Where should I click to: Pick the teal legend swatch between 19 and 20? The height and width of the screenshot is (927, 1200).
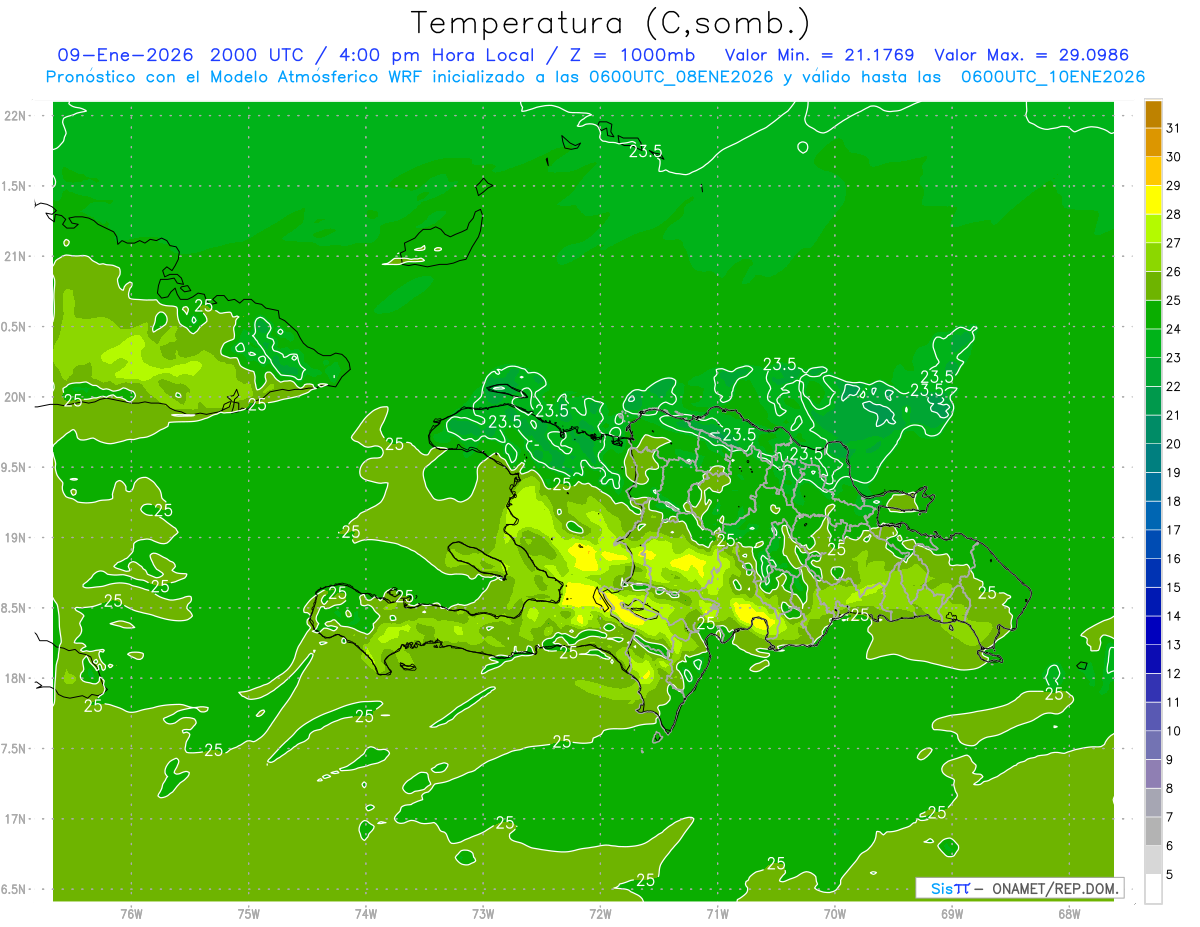[x=1153, y=458]
